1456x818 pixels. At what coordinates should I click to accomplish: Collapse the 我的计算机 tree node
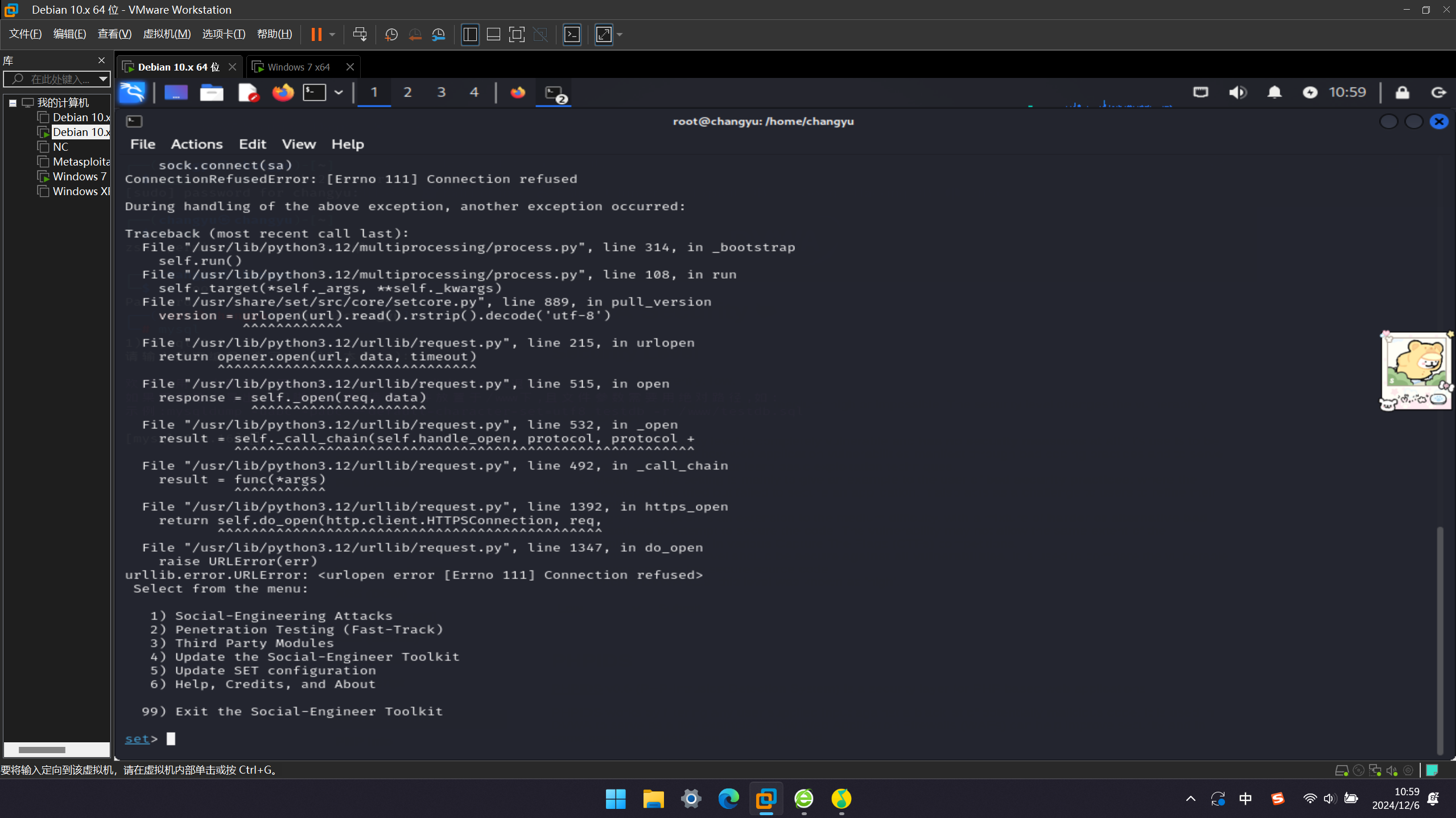tap(13, 103)
